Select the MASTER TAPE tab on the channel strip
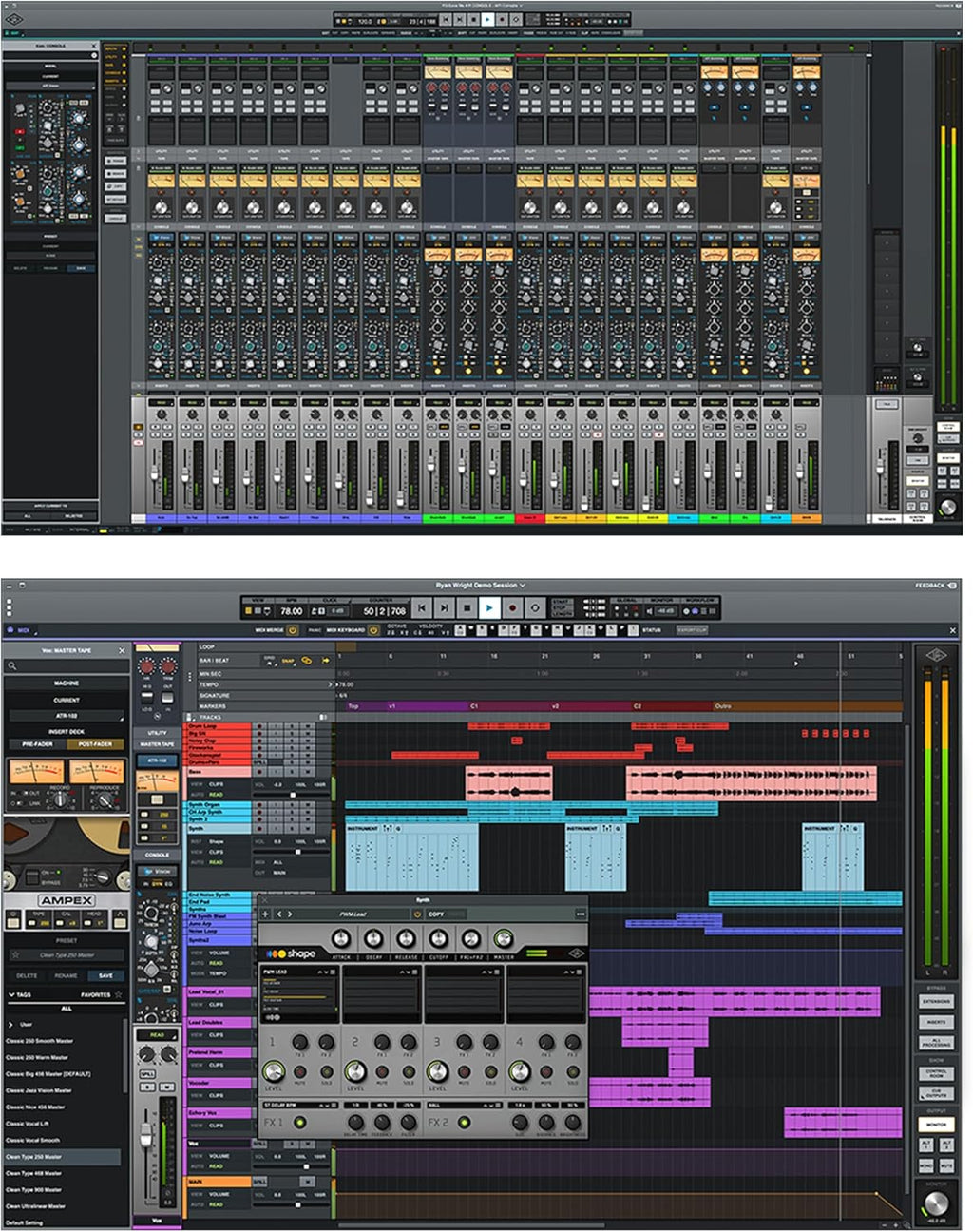Image resolution: width=973 pixels, height=1232 pixels. coord(156,742)
